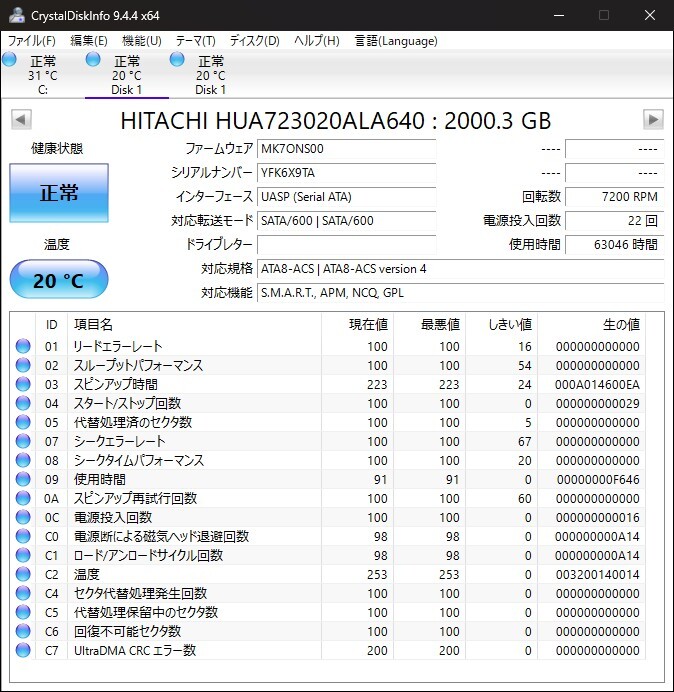Go to previous disk with left arrow
Screen dimensions: 674x692
(21, 120)
